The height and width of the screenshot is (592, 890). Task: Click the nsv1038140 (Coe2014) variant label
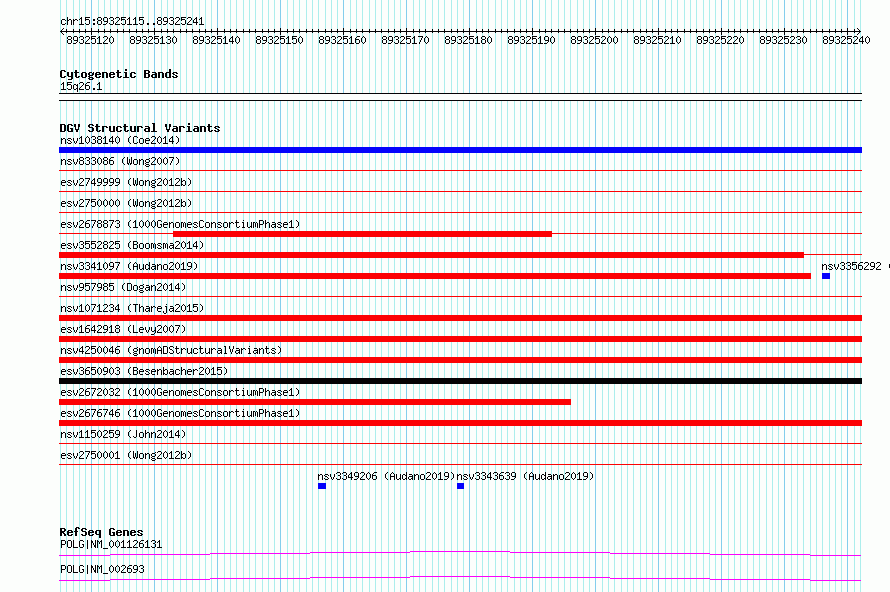[x=120, y=140]
